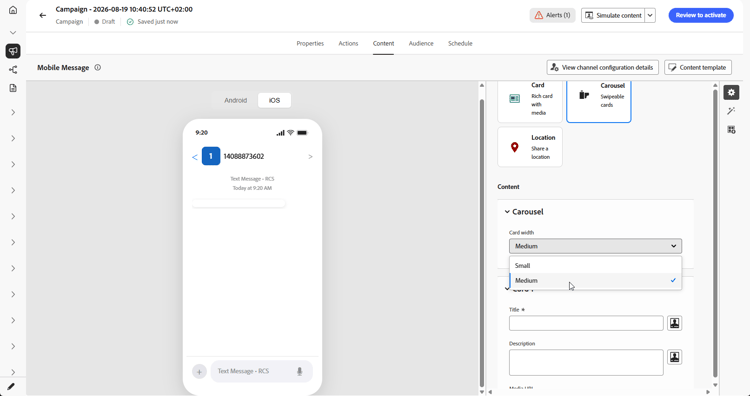Choose Small card width option
The image size is (750, 396).
click(595, 265)
